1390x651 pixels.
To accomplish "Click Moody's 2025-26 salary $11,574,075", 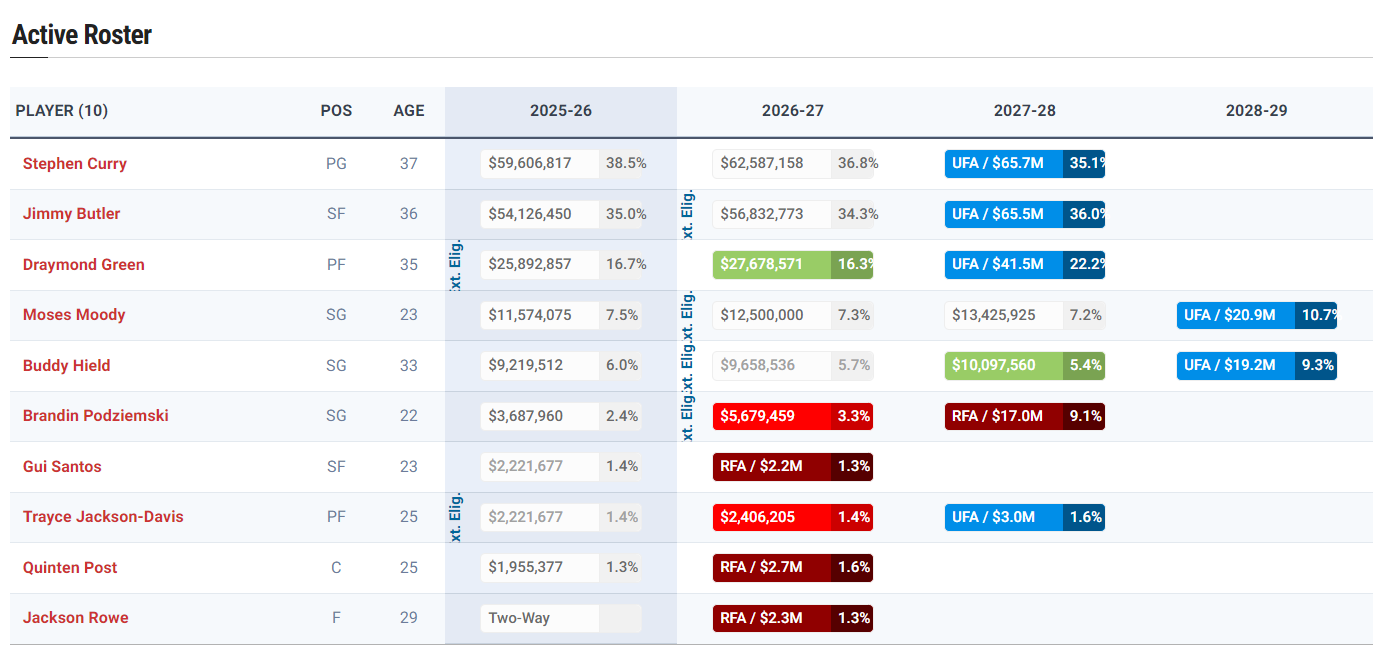I will (x=540, y=315).
